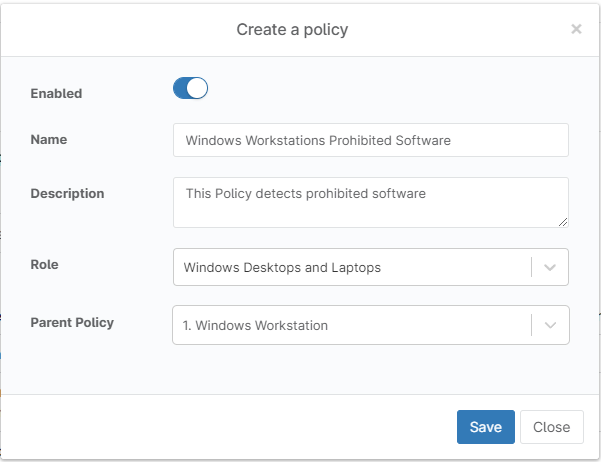Click the Enabled label
The height and width of the screenshot is (462, 601).
coord(56,94)
